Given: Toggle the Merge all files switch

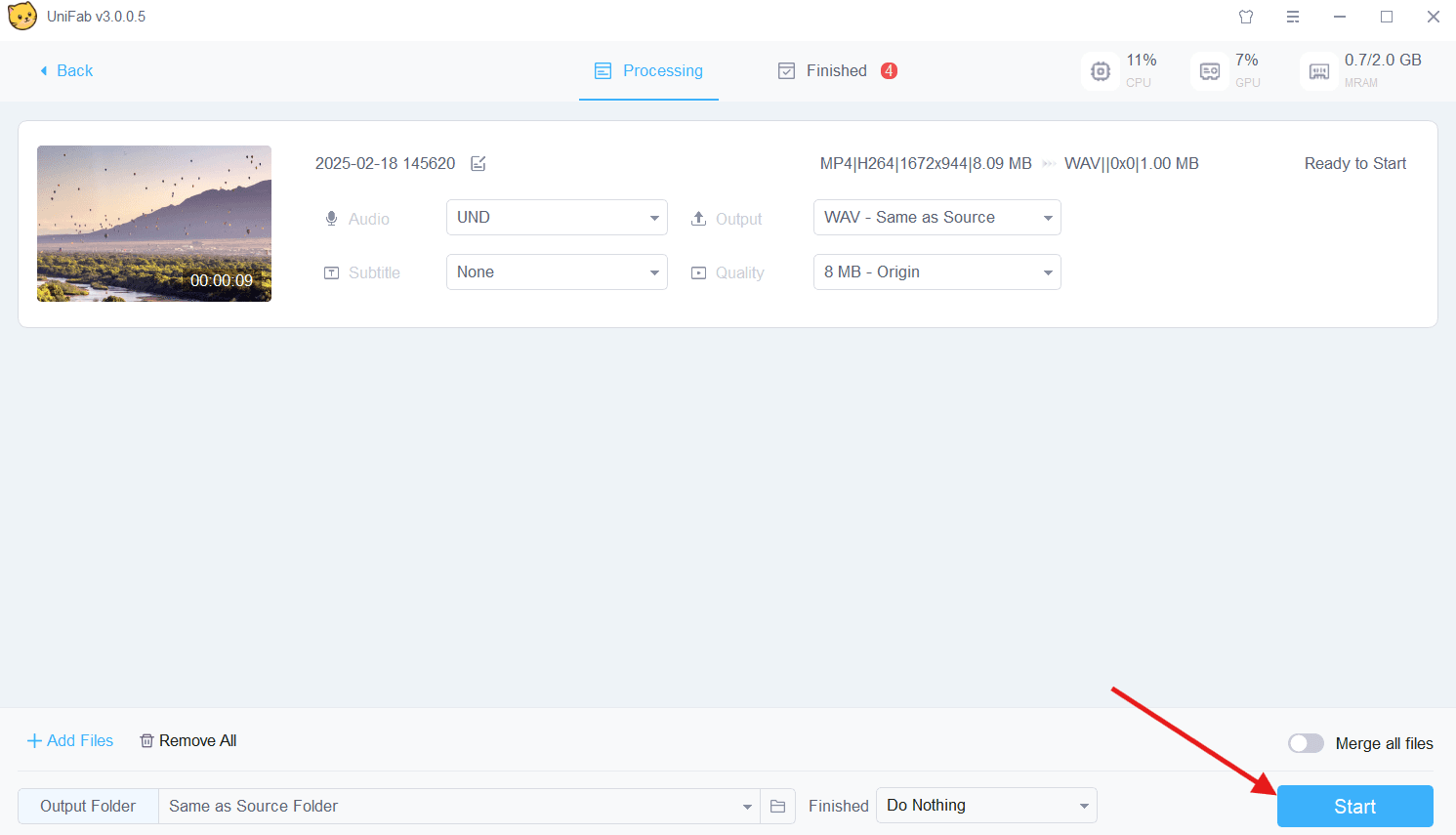Looking at the screenshot, I should (1306, 743).
